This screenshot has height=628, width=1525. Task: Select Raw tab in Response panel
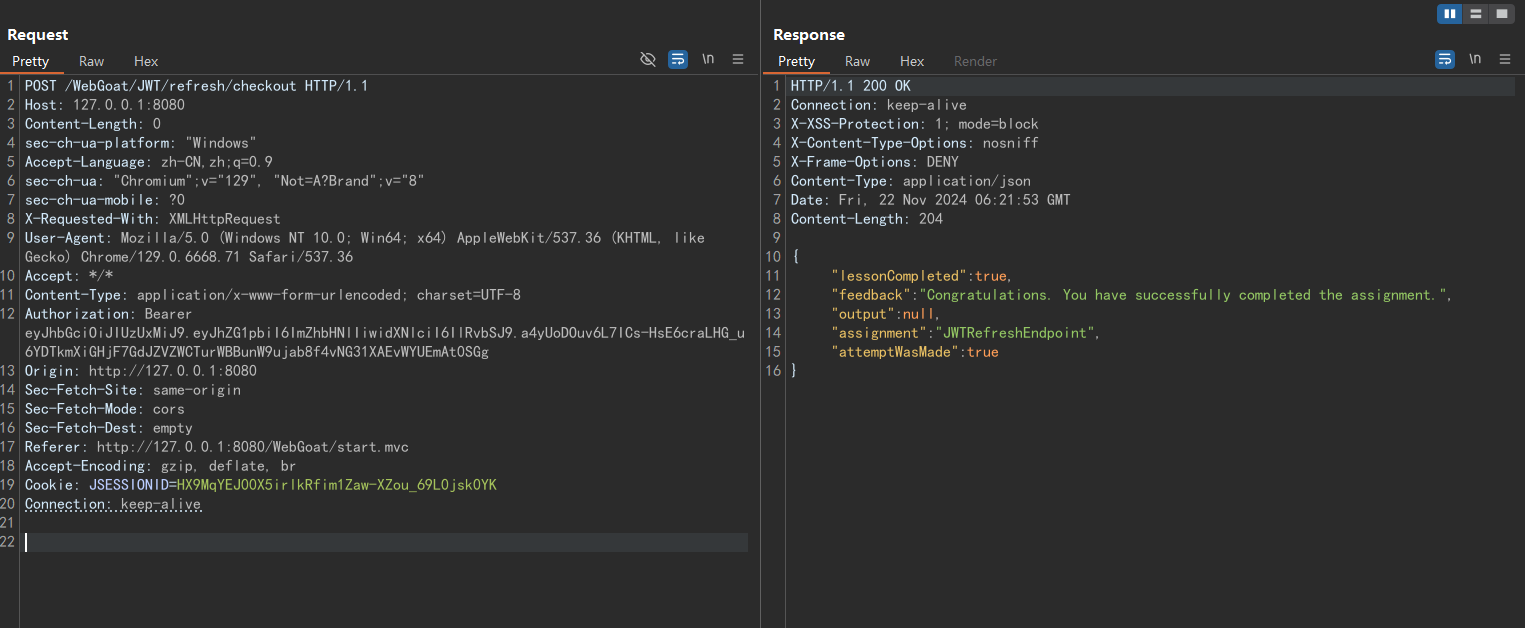tap(858, 61)
